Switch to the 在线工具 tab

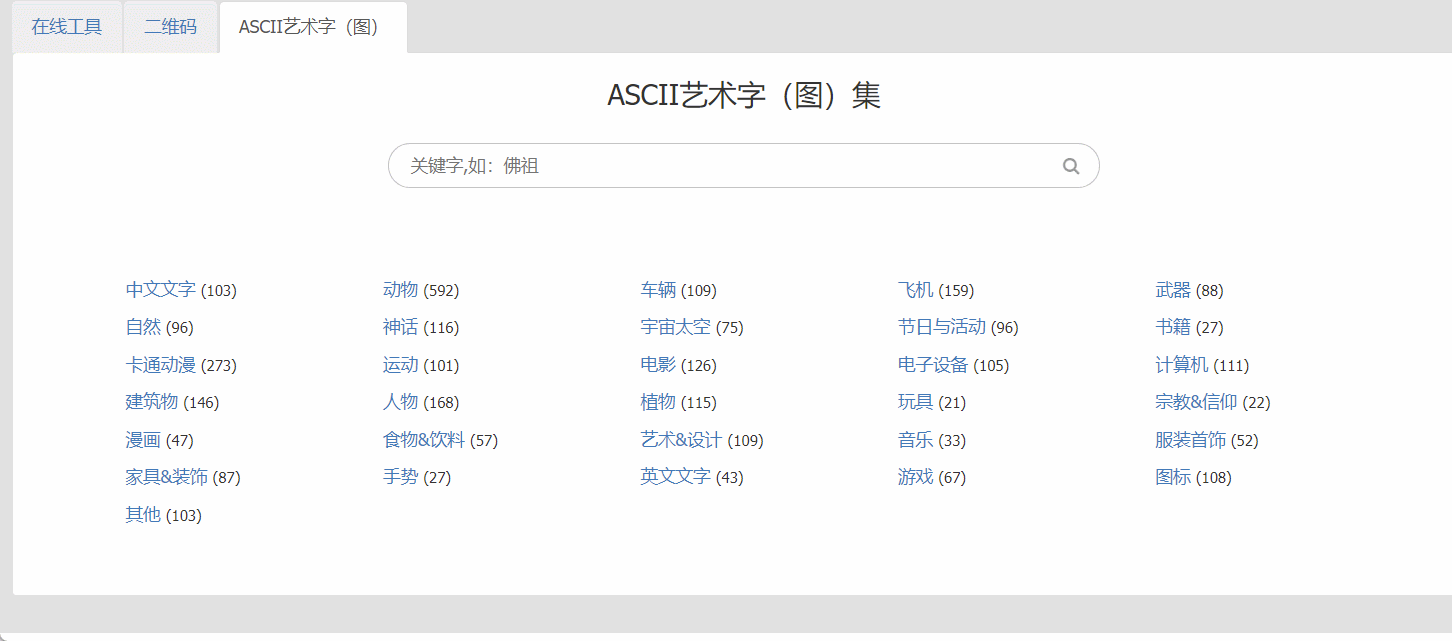(x=67, y=27)
